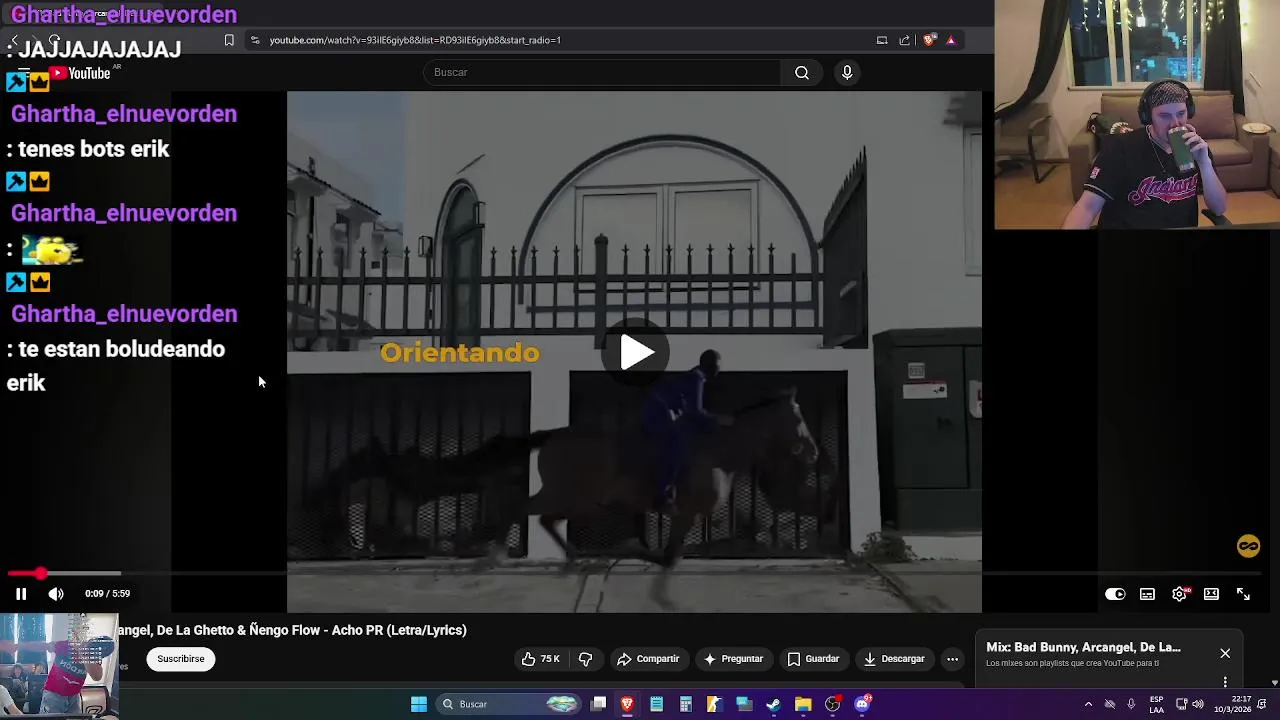Open the system volume control
The height and width of the screenshot is (720, 1280).
click(1198, 704)
